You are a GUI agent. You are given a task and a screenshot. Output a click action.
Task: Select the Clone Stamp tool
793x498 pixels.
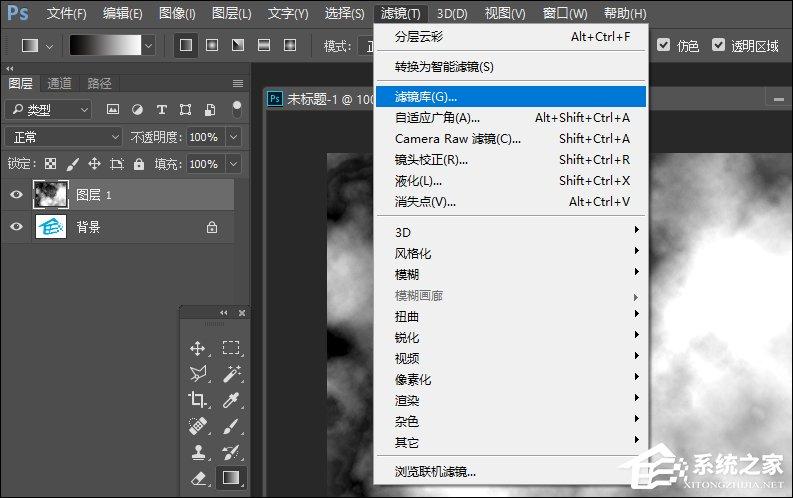pos(198,452)
